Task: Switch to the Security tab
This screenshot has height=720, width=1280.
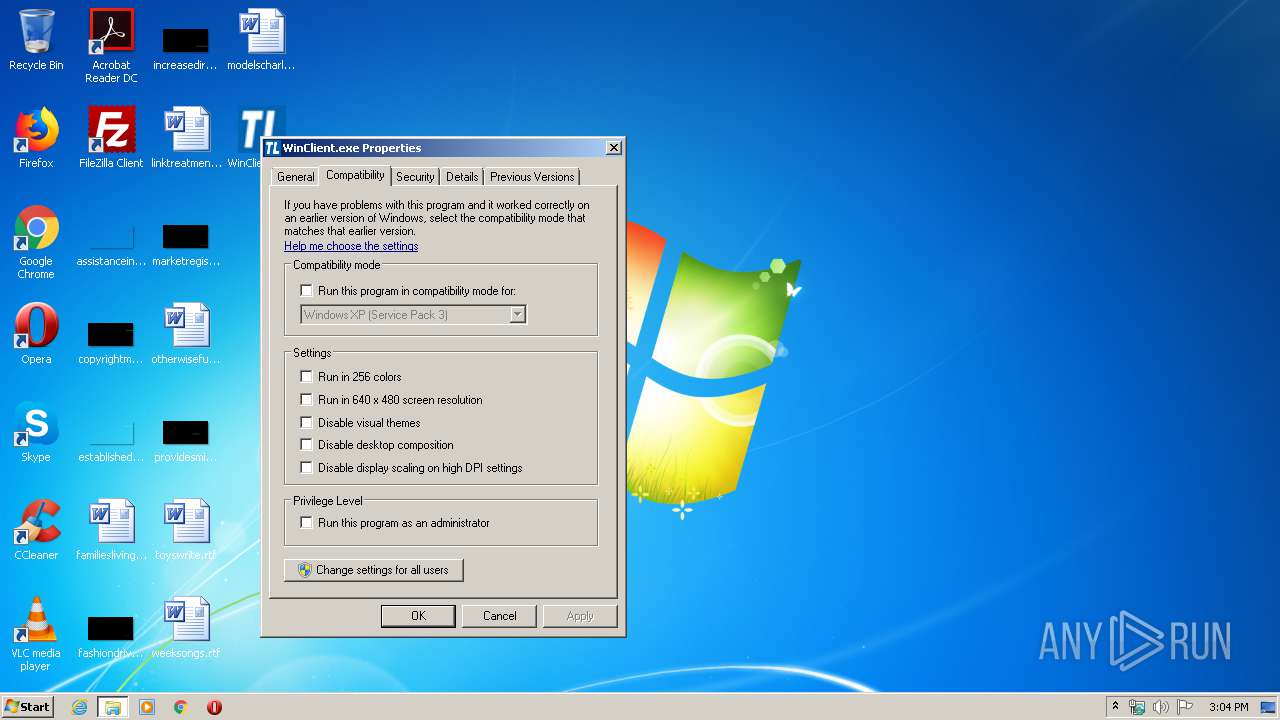Action: 415,177
